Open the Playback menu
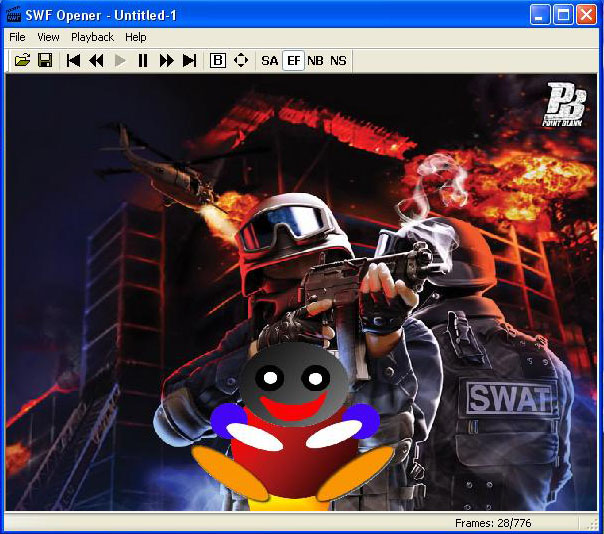The height and width of the screenshot is (534, 604). click(92, 37)
